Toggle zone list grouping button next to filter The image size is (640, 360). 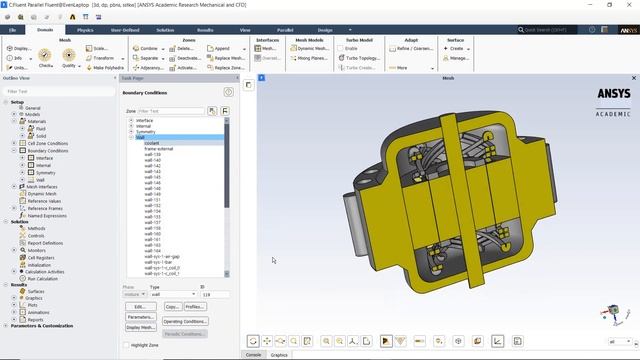point(212,111)
